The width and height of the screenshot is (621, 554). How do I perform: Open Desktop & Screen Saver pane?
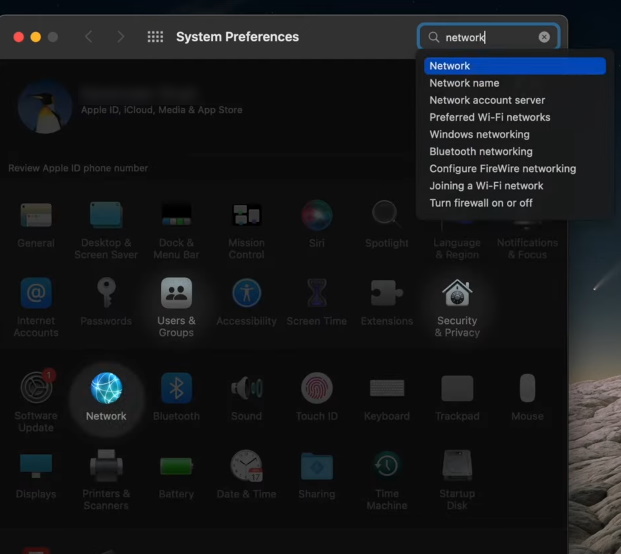106,215
